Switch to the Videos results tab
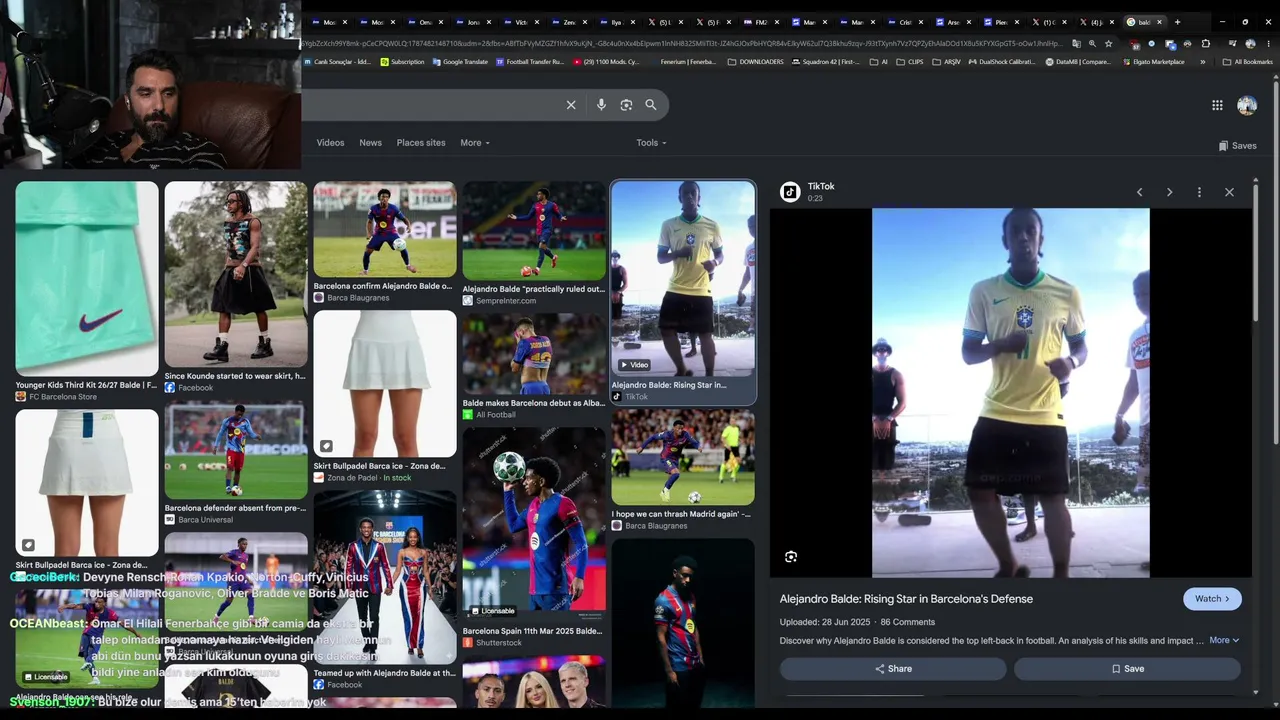This screenshot has width=1280, height=720. pos(330,143)
